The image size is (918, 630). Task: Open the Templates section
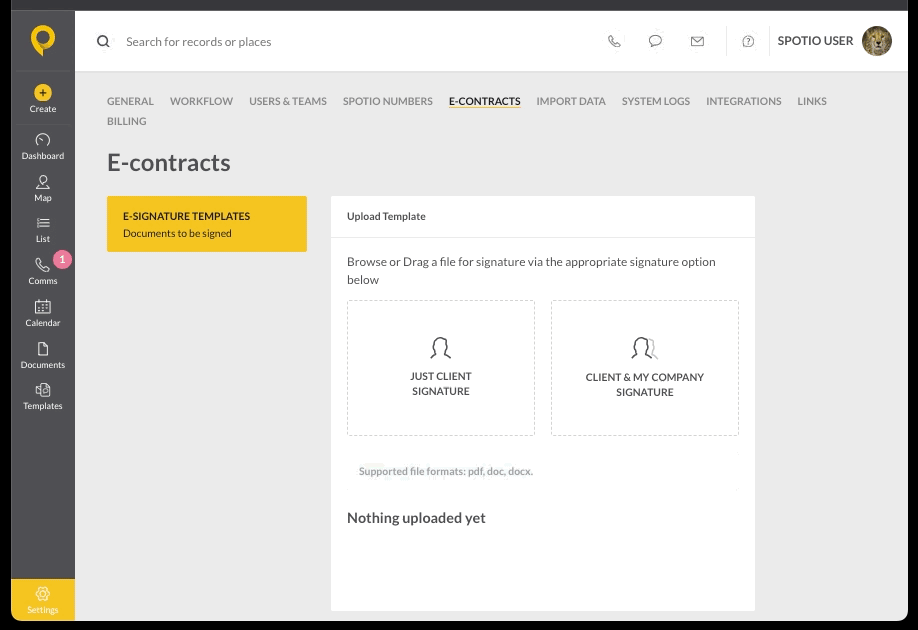pos(42,396)
